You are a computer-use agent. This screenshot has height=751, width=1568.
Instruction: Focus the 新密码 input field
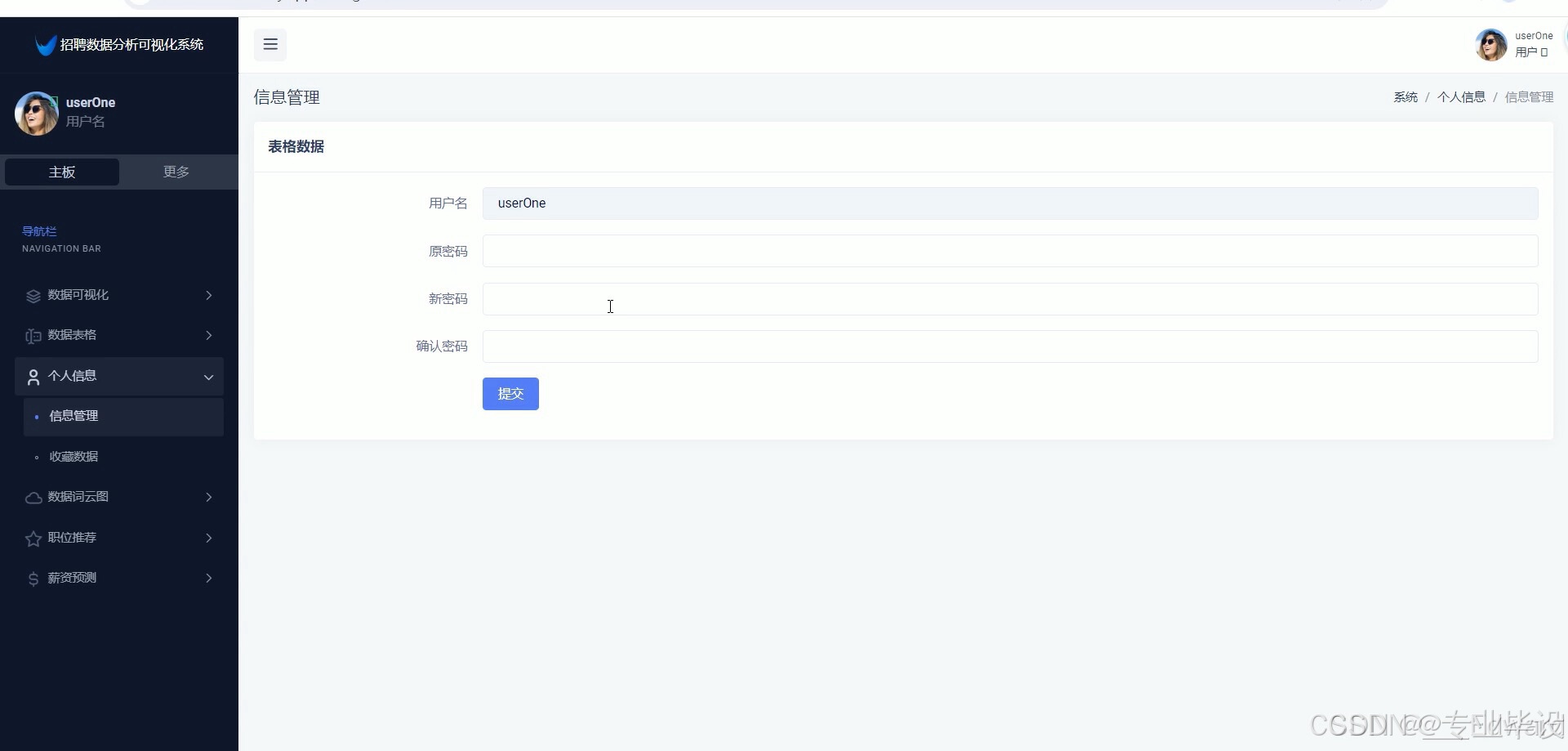[1010, 299]
